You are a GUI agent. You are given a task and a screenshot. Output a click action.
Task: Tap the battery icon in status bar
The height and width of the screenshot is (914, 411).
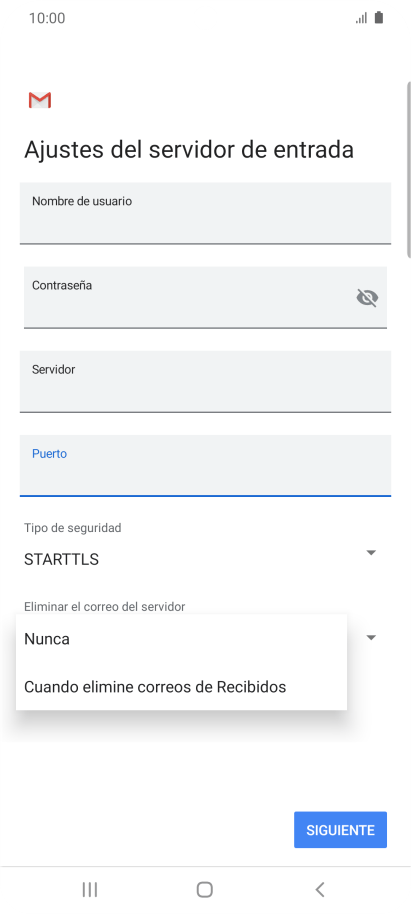click(379, 17)
